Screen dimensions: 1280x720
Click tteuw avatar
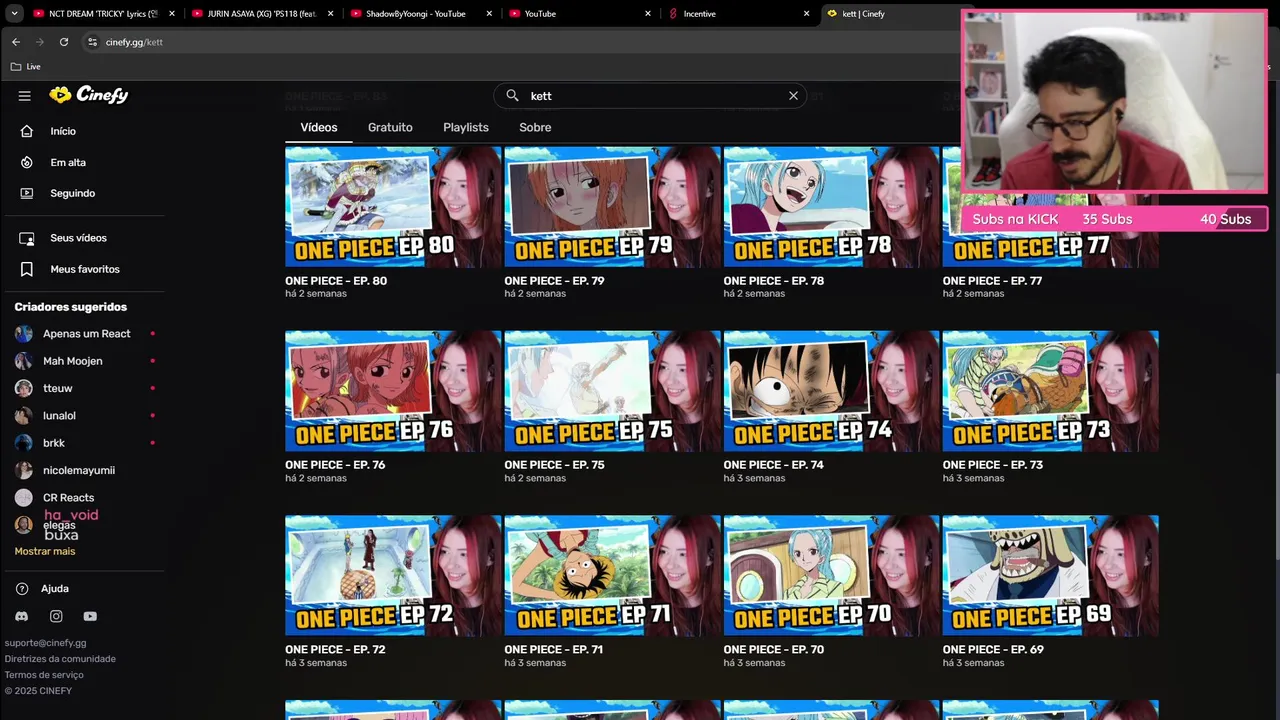tap(24, 388)
